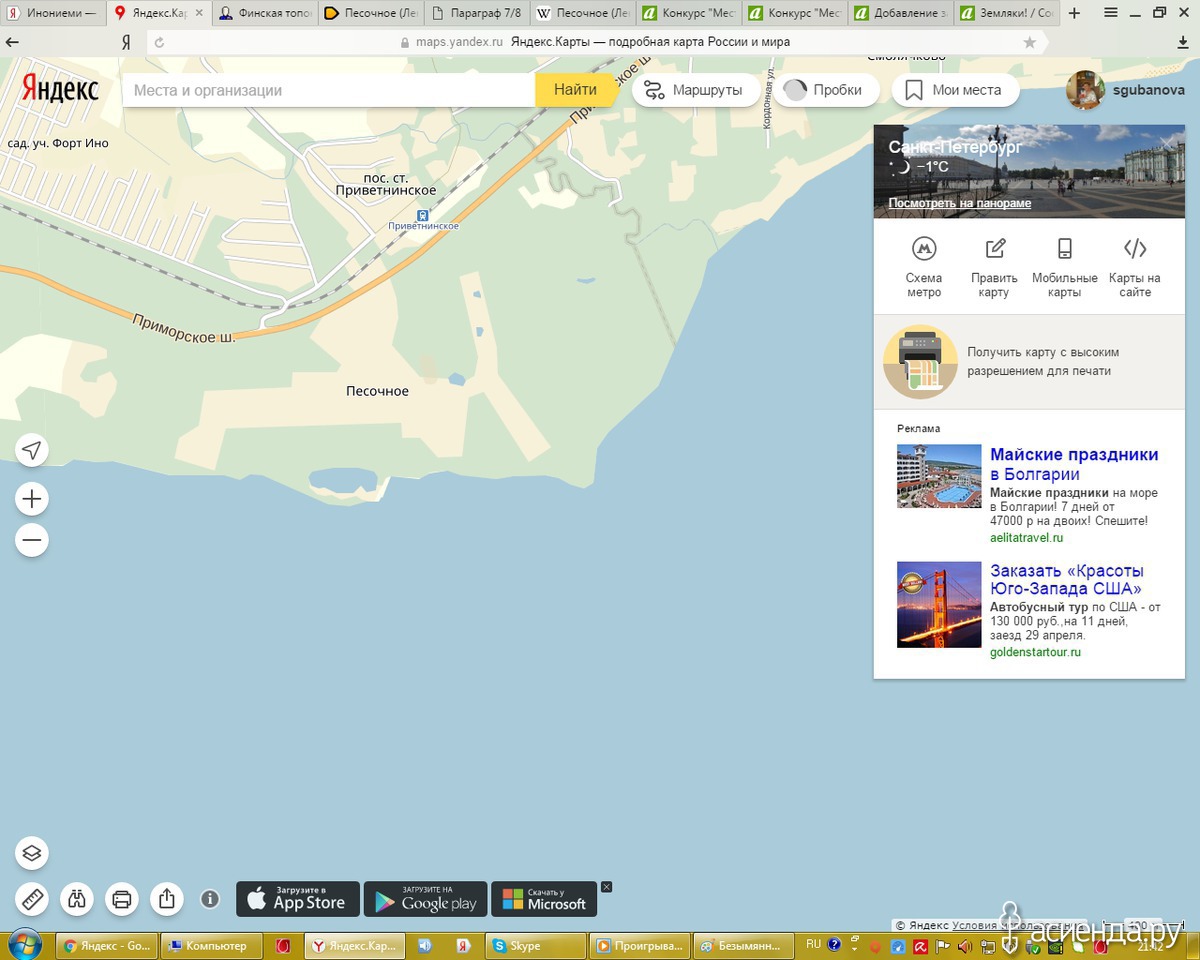Switch to the Параграф 7/8 tab
Image resolution: width=1200 pixels, height=960 pixels.
[477, 13]
